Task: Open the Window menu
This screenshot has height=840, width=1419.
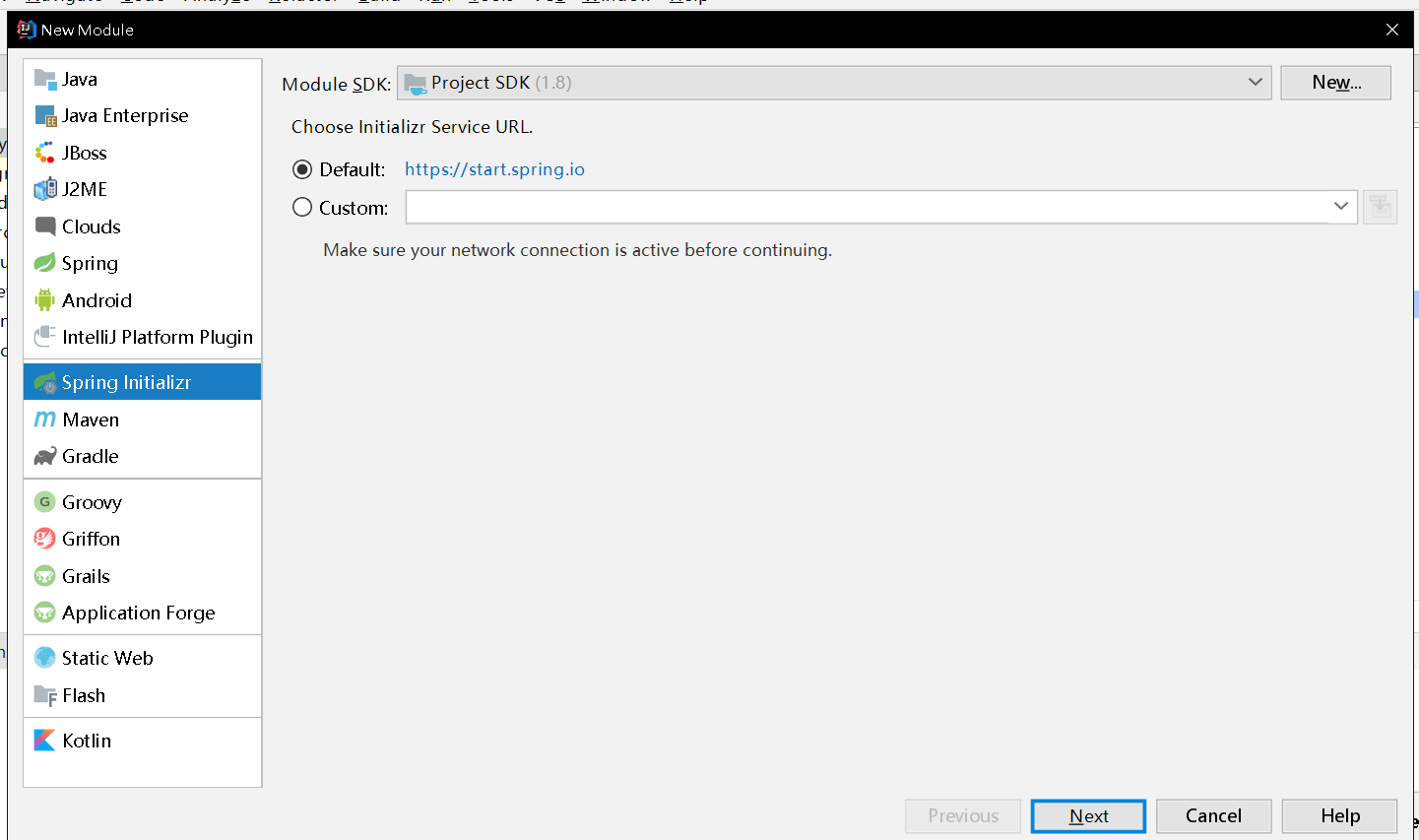Action: 616,2
